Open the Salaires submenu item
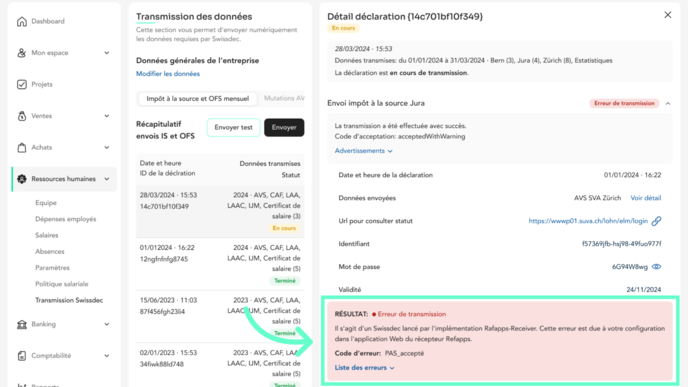Viewport: 688px width, 387px height. tap(47, 235)
